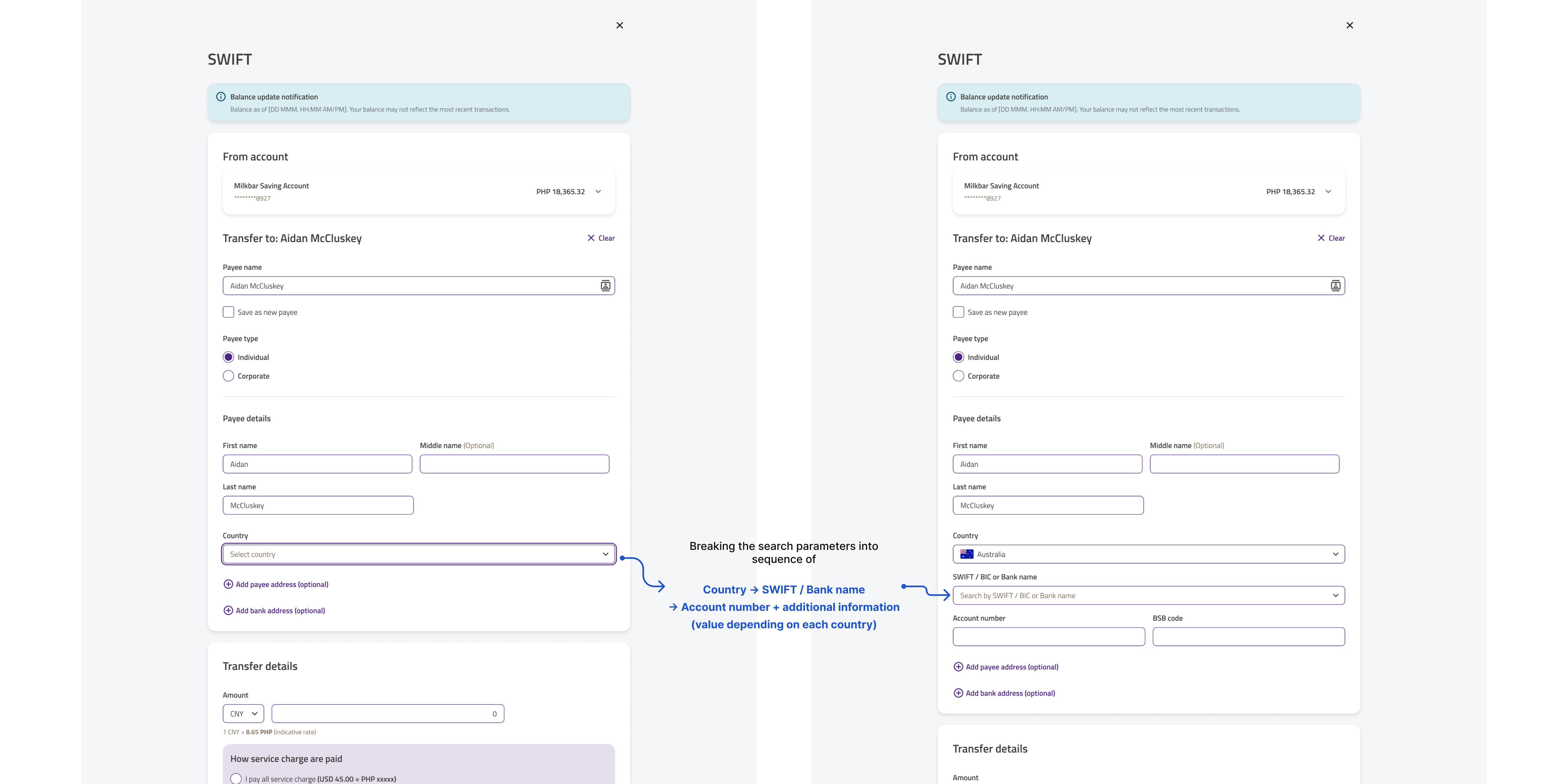Viewport: 1568px width, 784px height.
Task: Choose 'I pay all service charge' option
Action: [x=236, y=779]
